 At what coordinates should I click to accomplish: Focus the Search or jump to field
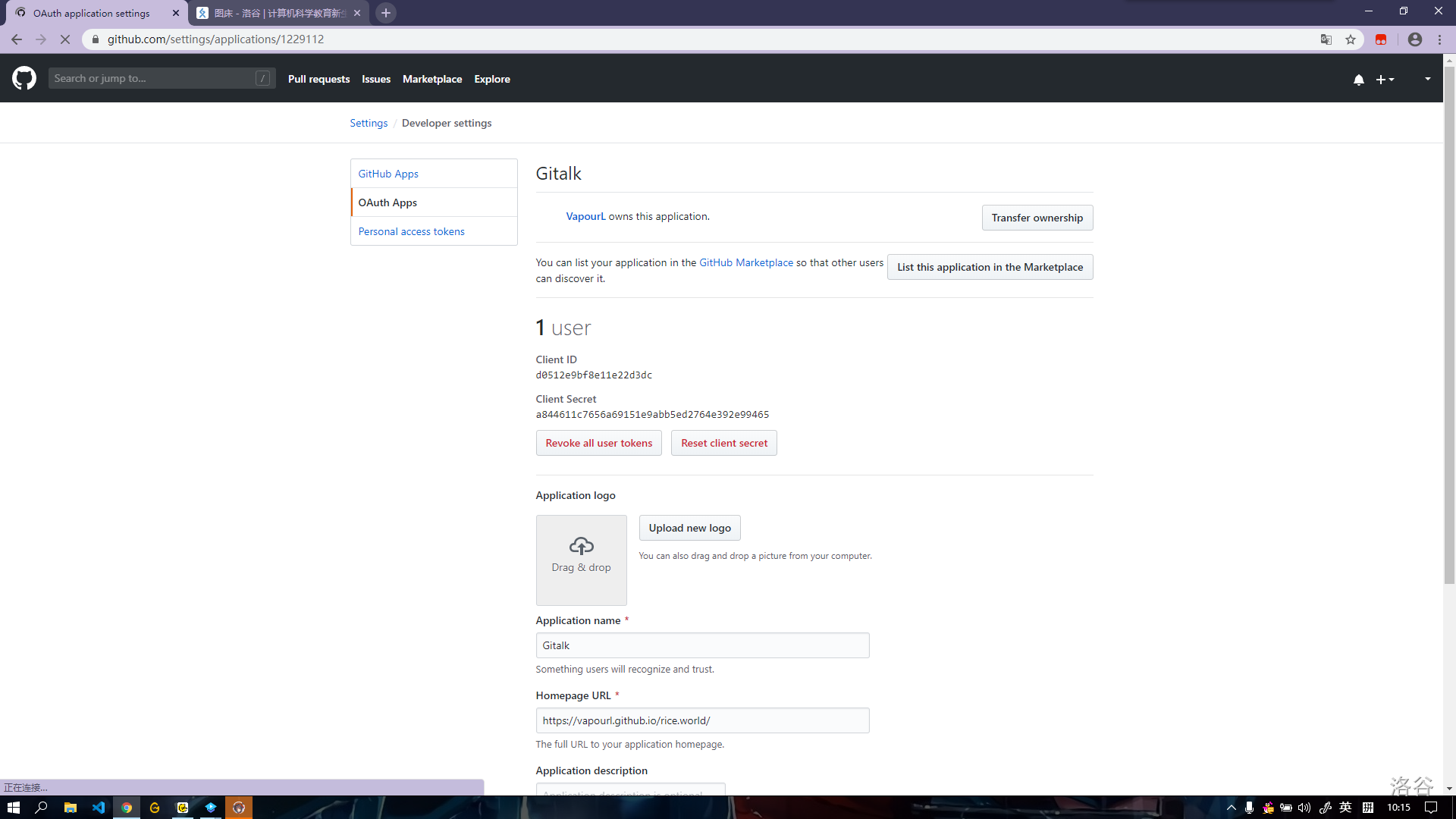click(x=162, y=78)
